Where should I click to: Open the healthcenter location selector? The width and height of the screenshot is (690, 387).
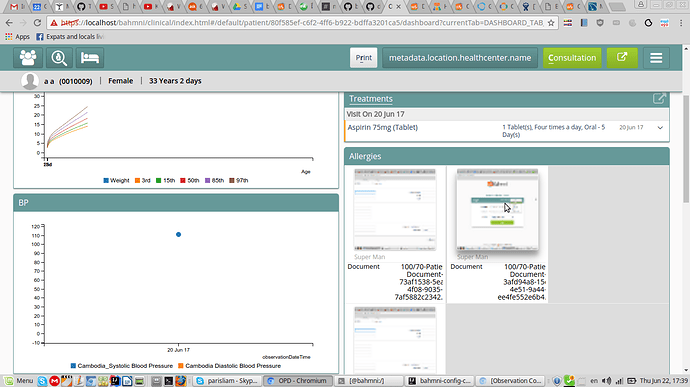click(460, 58)
